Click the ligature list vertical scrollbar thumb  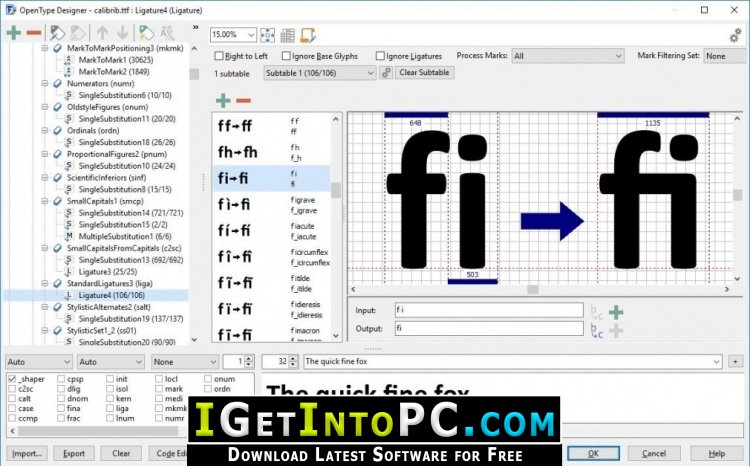[x=336, y=190]
